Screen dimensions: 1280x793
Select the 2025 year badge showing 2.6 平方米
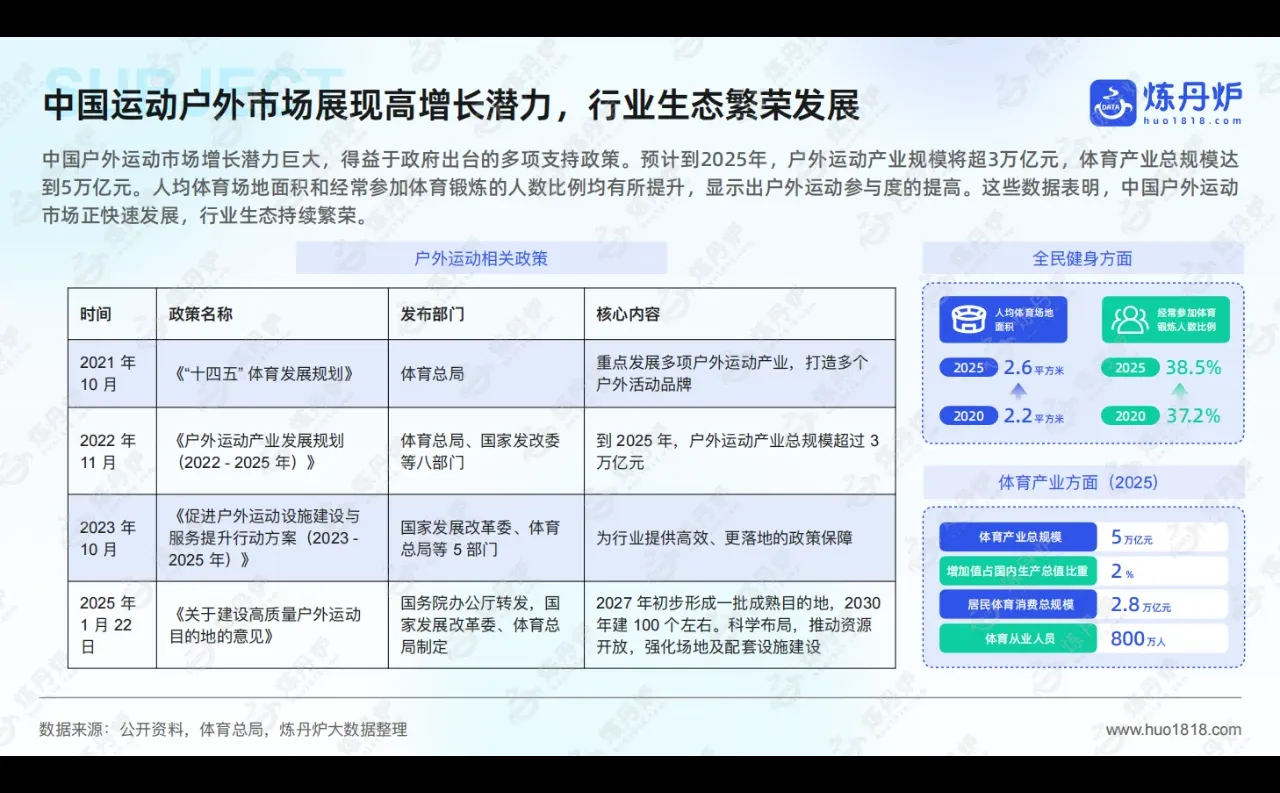968,367
